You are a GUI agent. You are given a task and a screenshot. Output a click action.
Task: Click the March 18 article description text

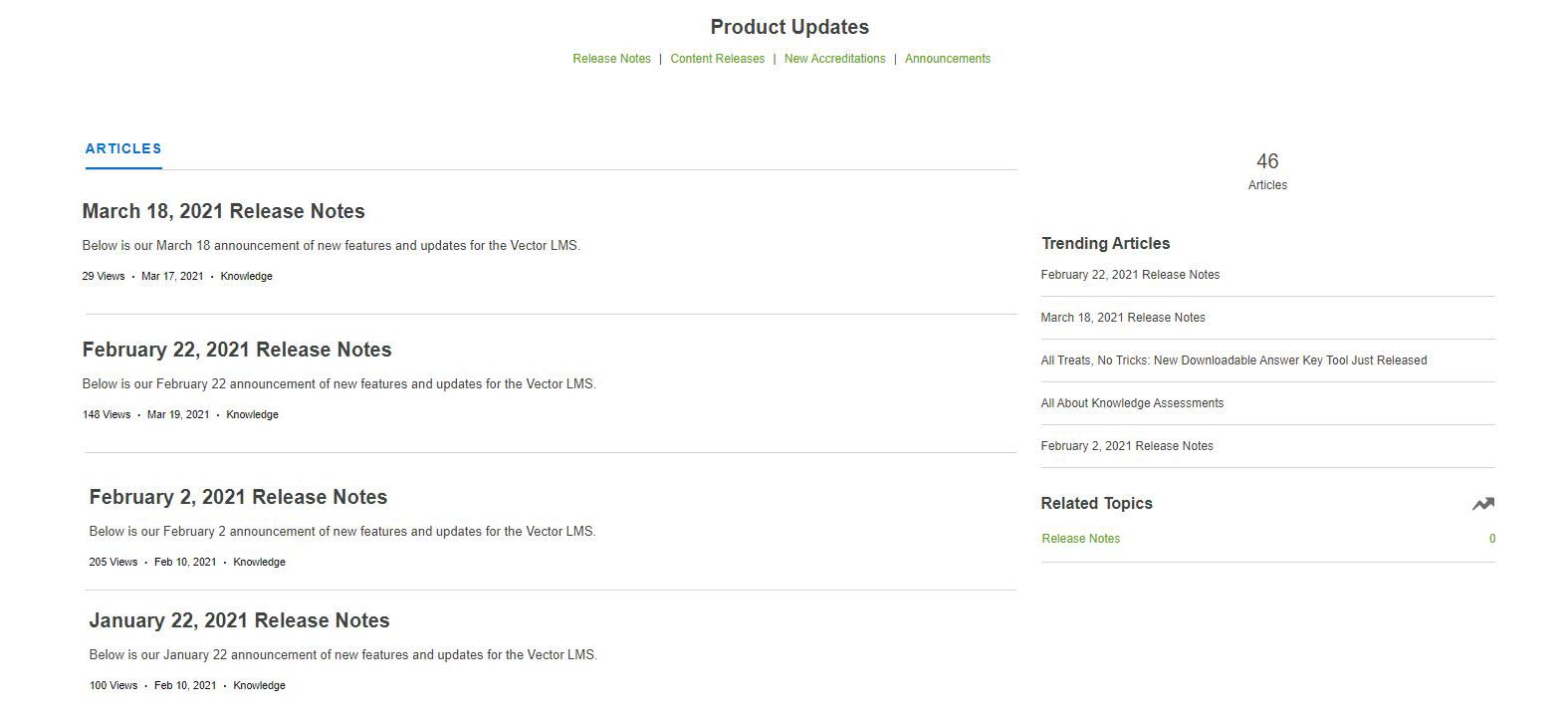331,246
